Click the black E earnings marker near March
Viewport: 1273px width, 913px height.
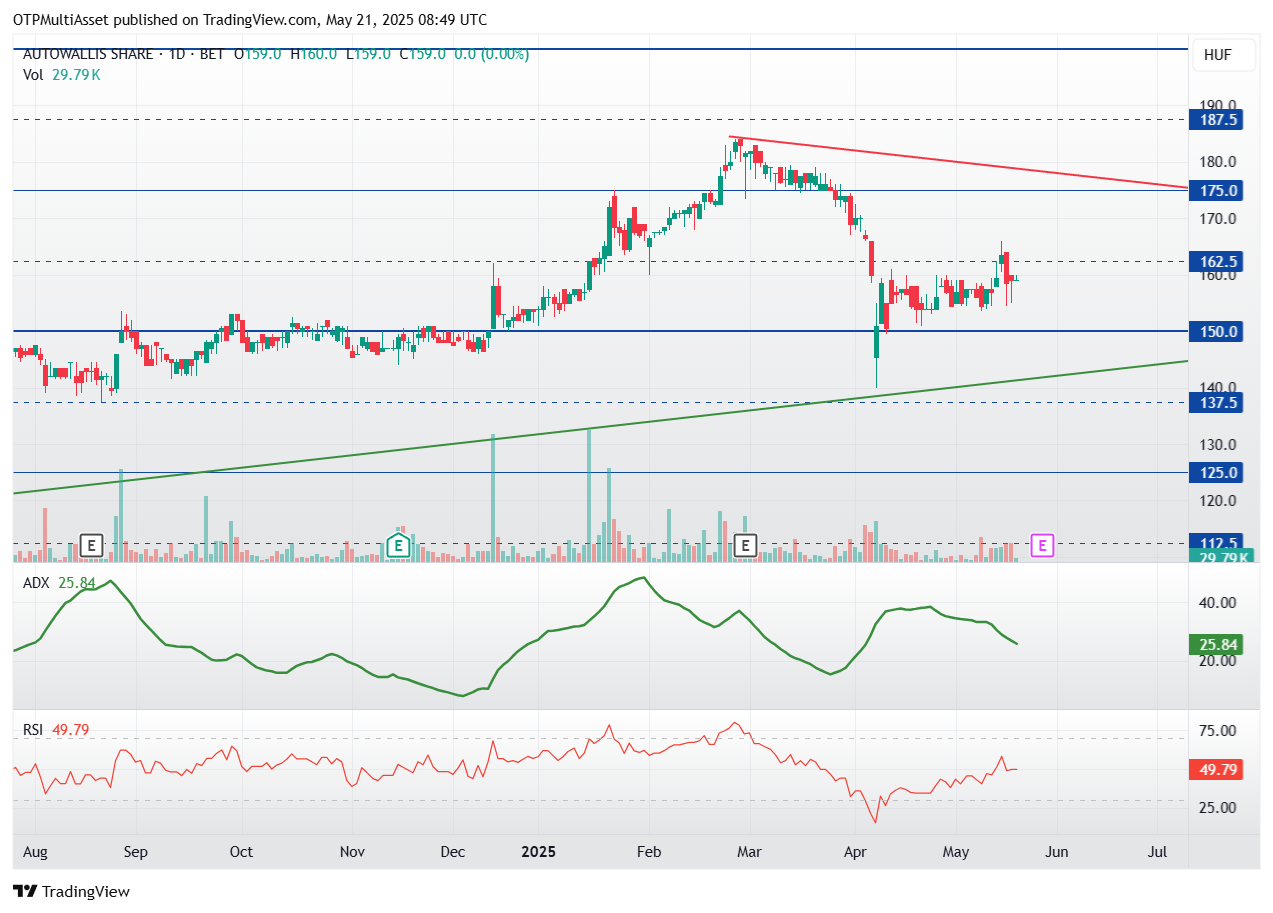745,546
